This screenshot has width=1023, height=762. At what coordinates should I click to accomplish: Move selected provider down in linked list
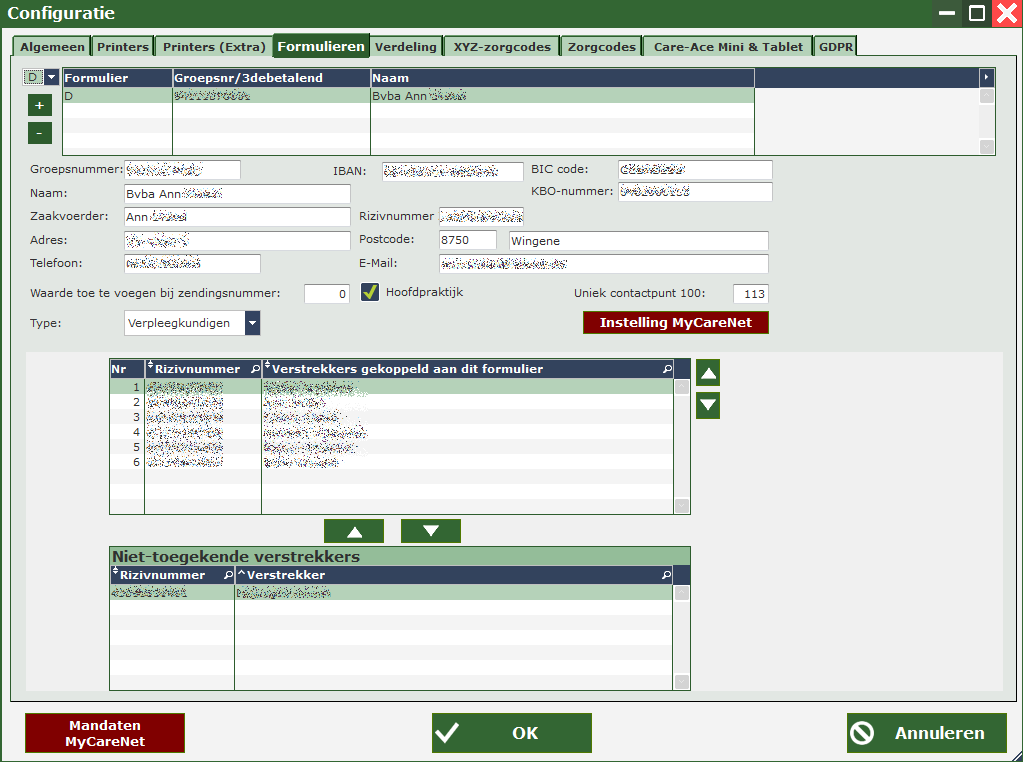[707, 405]
